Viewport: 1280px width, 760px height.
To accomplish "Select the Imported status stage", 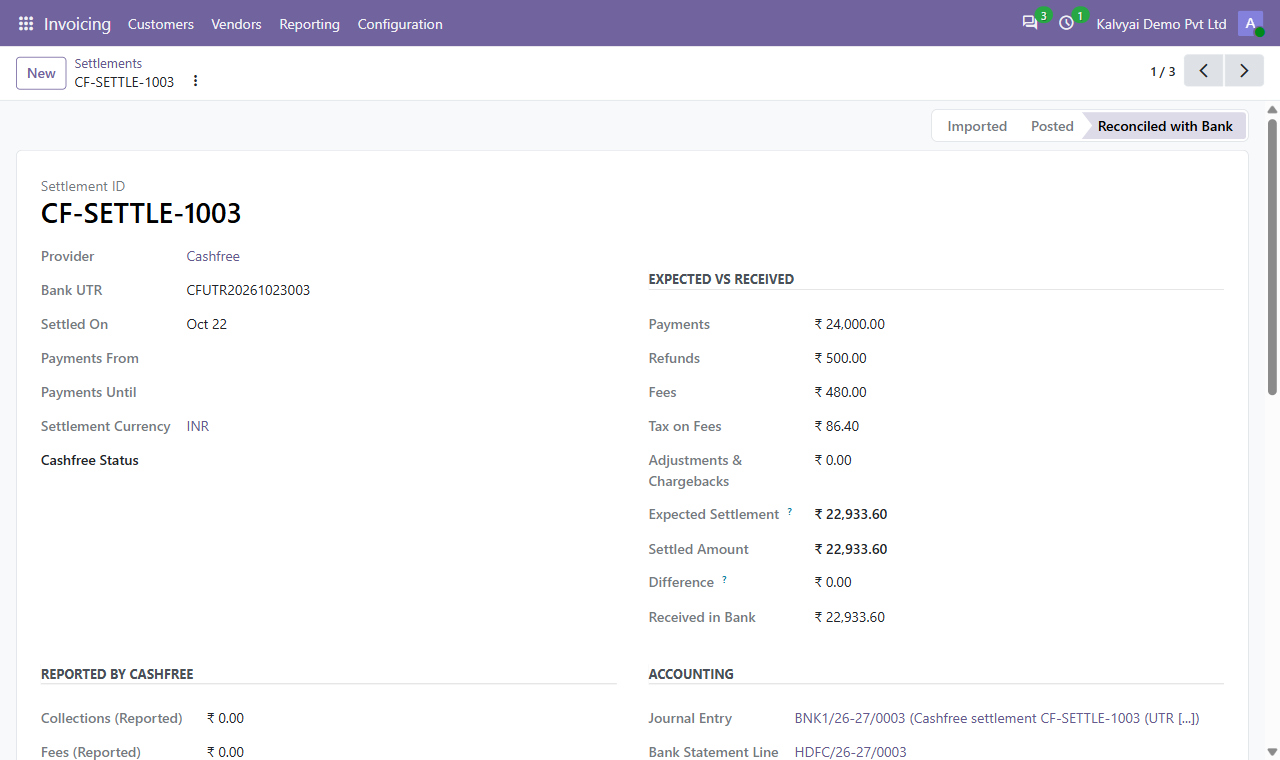I will pyautogui.click(x=977, y=126).
